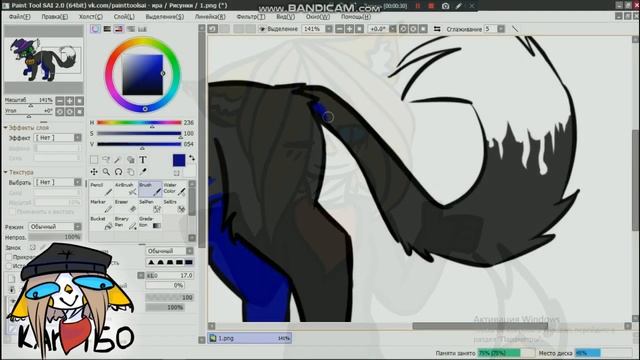
Task: Choose the shape tool
Action: (131, 160)
